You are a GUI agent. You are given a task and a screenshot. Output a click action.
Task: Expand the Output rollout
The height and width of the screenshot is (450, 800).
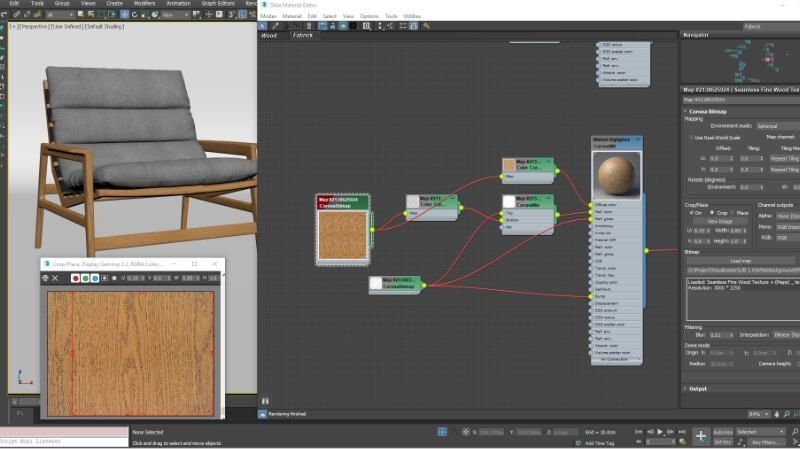click(697, 389)
